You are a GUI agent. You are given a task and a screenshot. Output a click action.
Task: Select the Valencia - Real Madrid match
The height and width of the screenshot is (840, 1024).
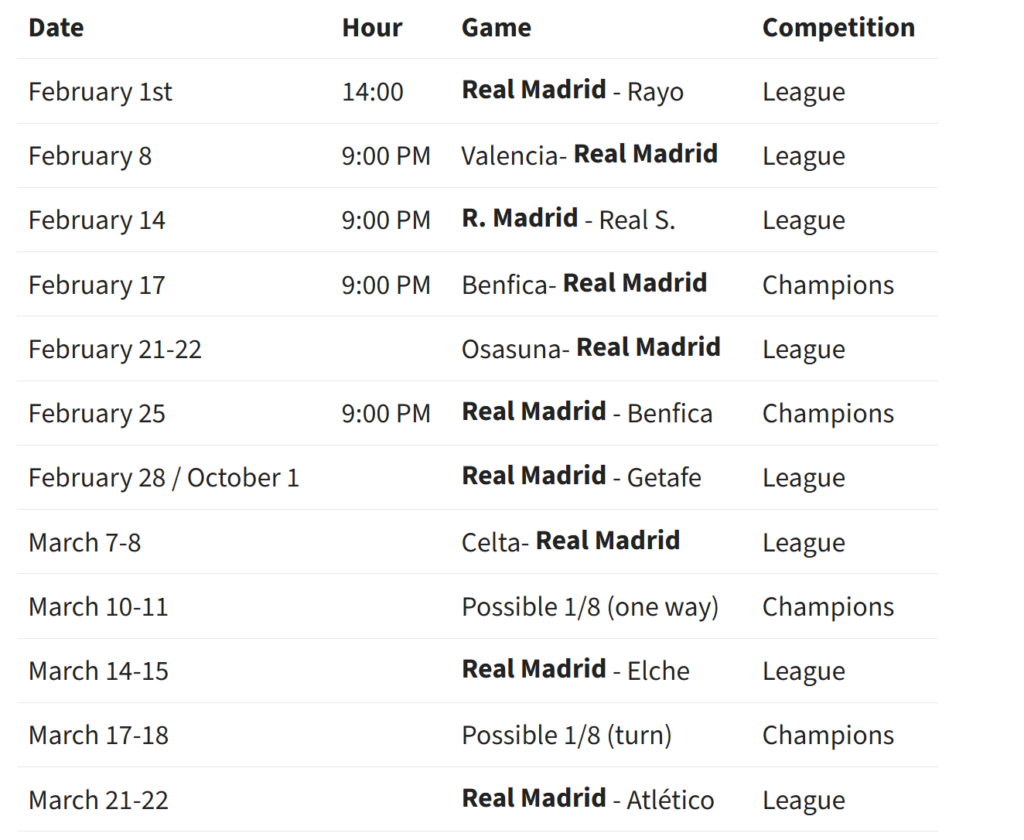click(589, 155)
